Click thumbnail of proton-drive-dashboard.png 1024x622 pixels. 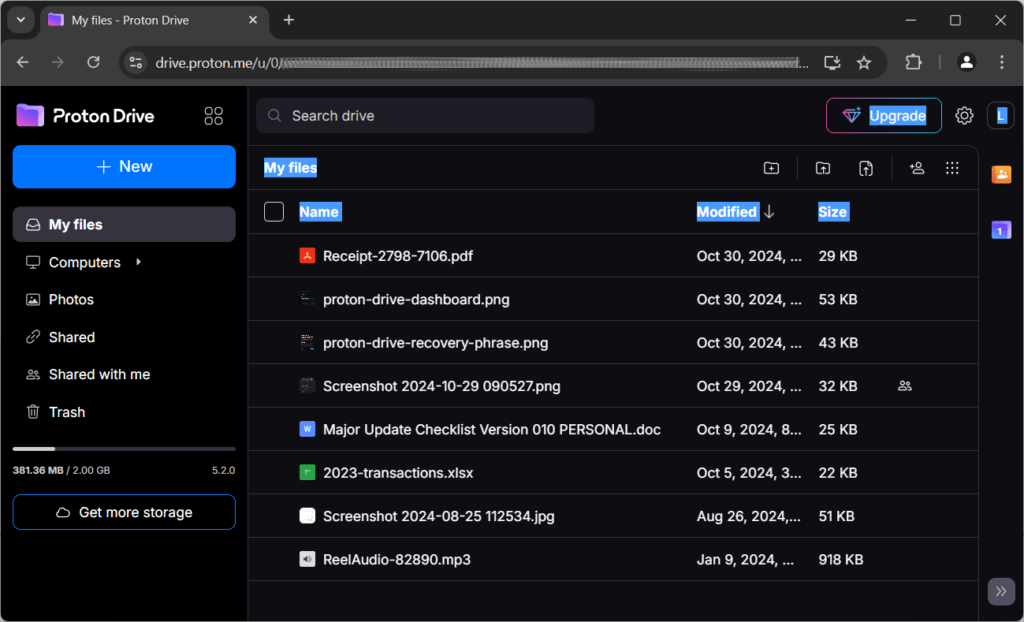coord(307,299)
